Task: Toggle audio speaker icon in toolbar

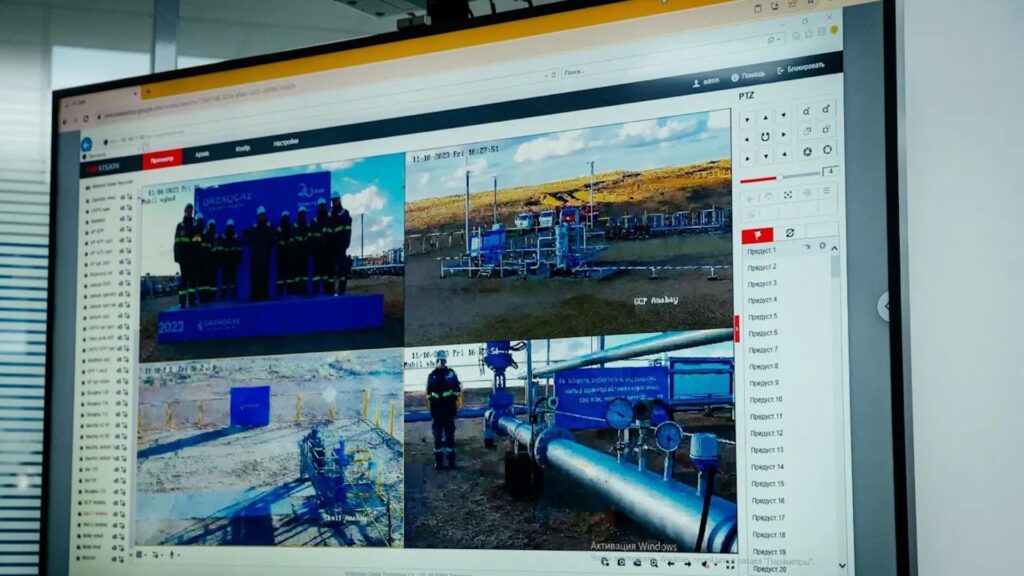Action: point(707,564)
